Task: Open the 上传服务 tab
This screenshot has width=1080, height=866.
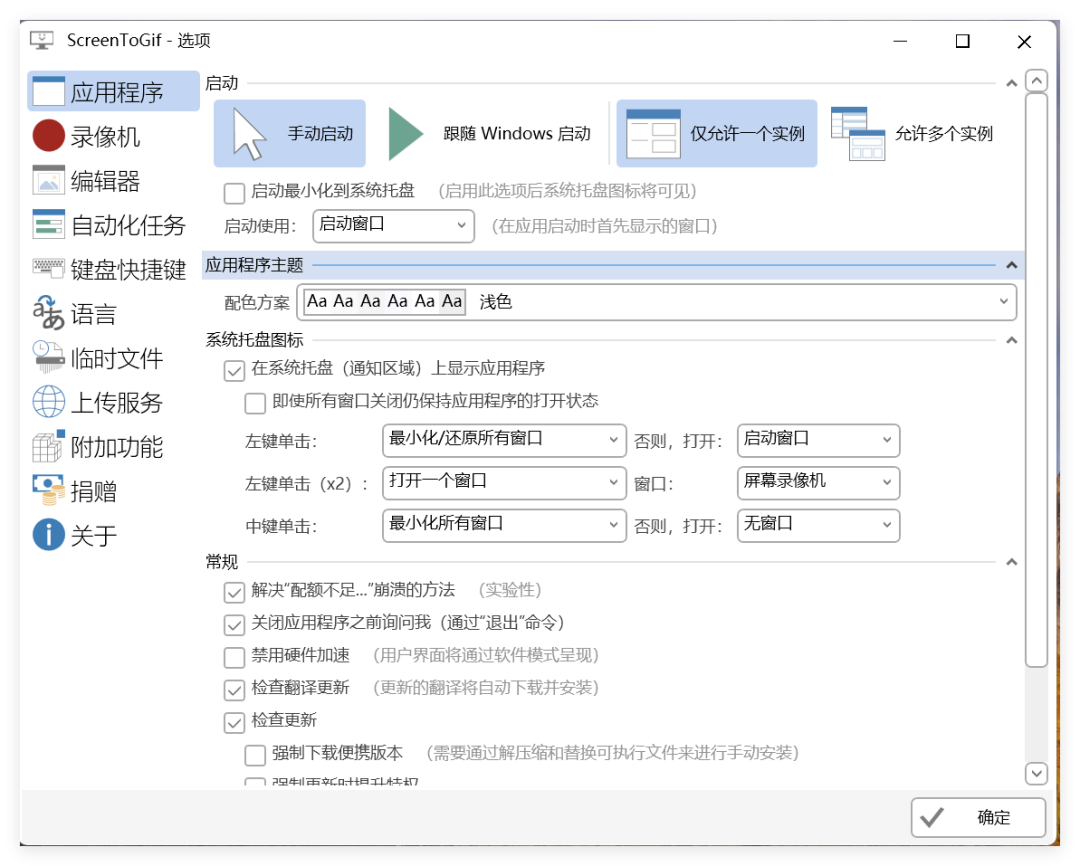Action: pos(114,402)
